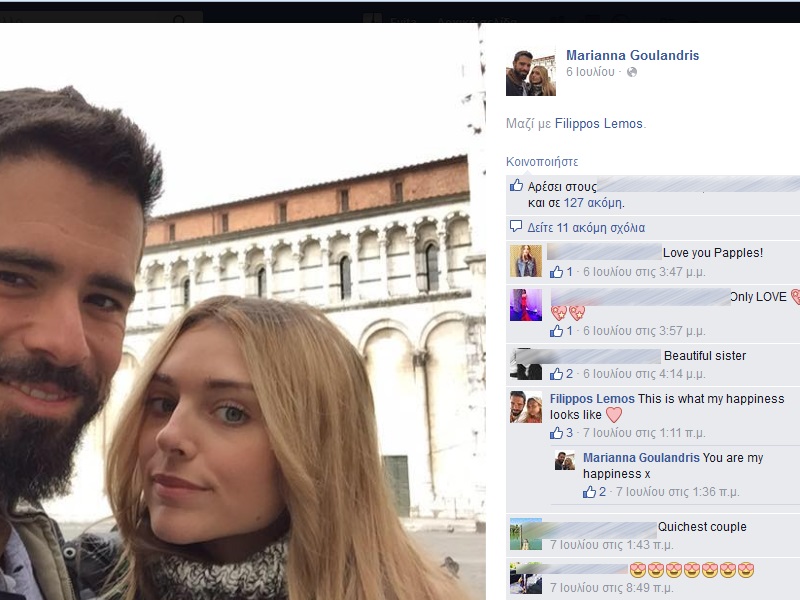
Task: Open avatar of heart-eyes emoji commenter
Action: pyautogui.click(x=526, y=578)
